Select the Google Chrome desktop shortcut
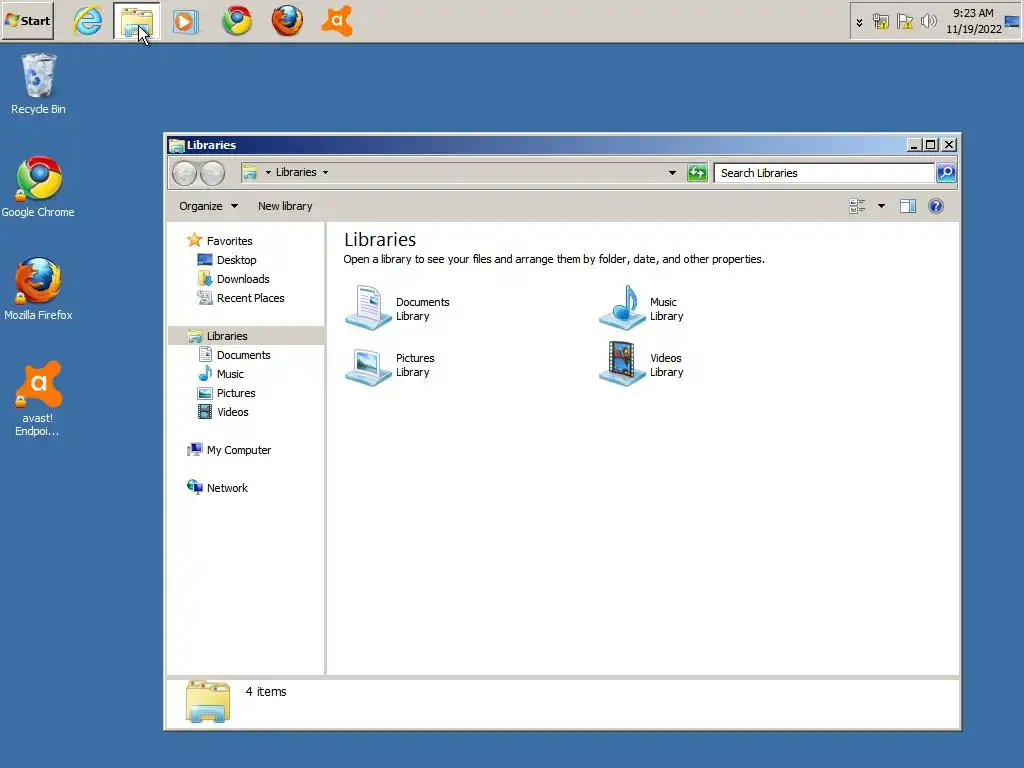This screenshot has height=768, width=1024. coord(38,187)
